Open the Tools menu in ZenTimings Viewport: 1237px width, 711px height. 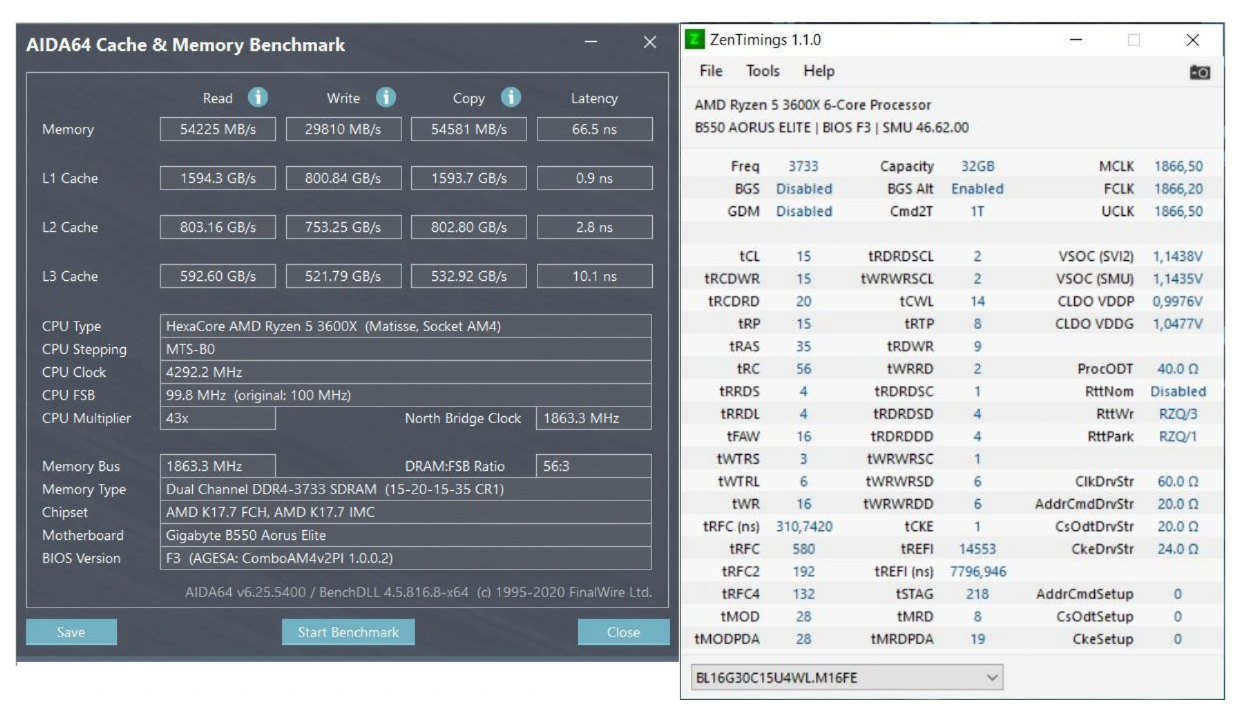(x=763, y=71)
